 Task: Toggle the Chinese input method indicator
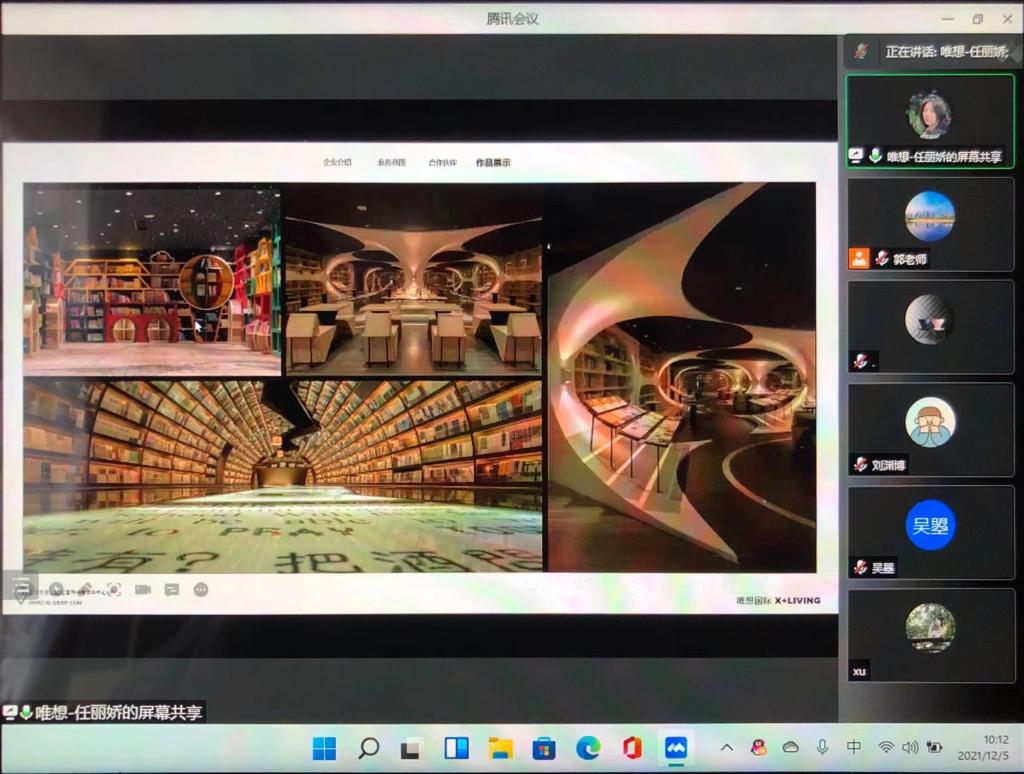(854, 747)
